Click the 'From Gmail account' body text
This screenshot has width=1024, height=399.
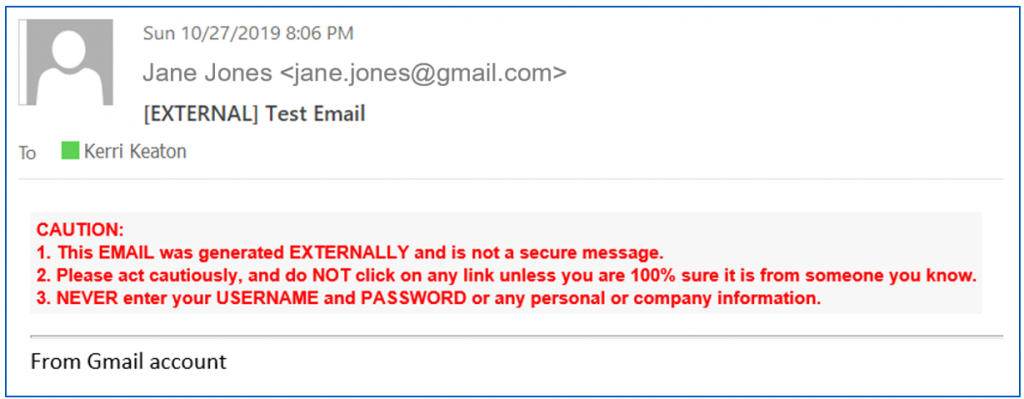click(x=128, y=360)
